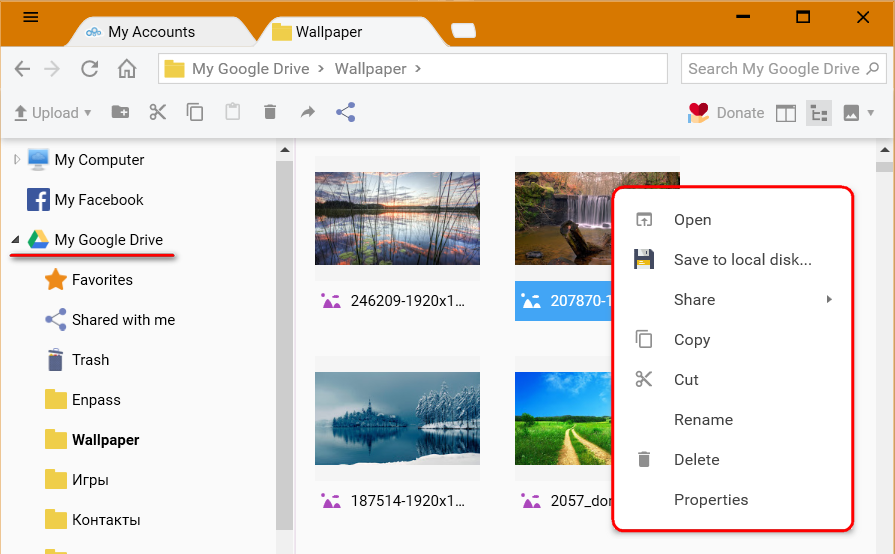Screen dimensions: 895x554
Task: Click My Google Drive in the breadcrumb
Action: coord(251,68)
